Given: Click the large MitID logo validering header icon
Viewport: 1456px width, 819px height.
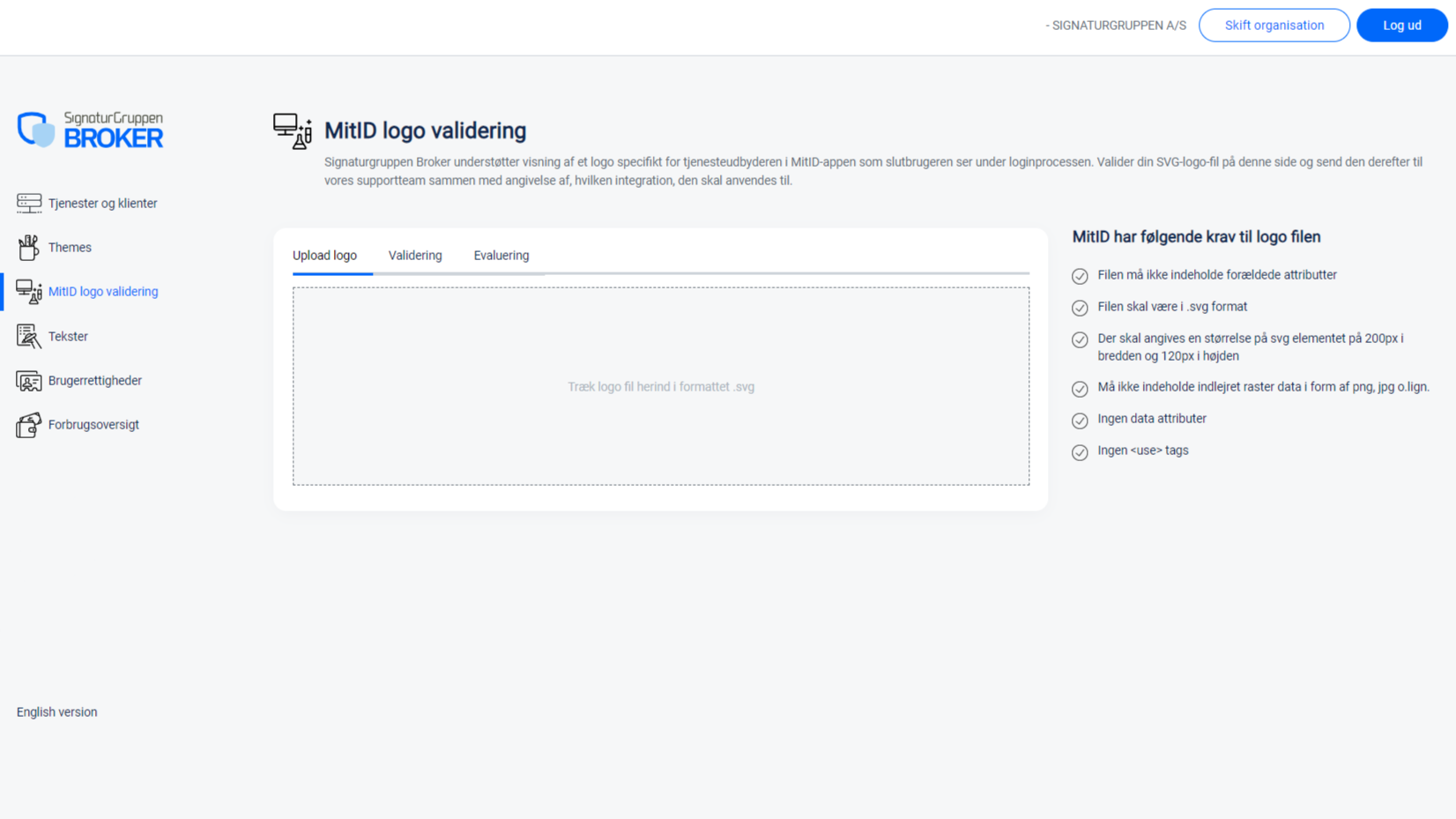Looking at the screenshot, I should point(293,131).
